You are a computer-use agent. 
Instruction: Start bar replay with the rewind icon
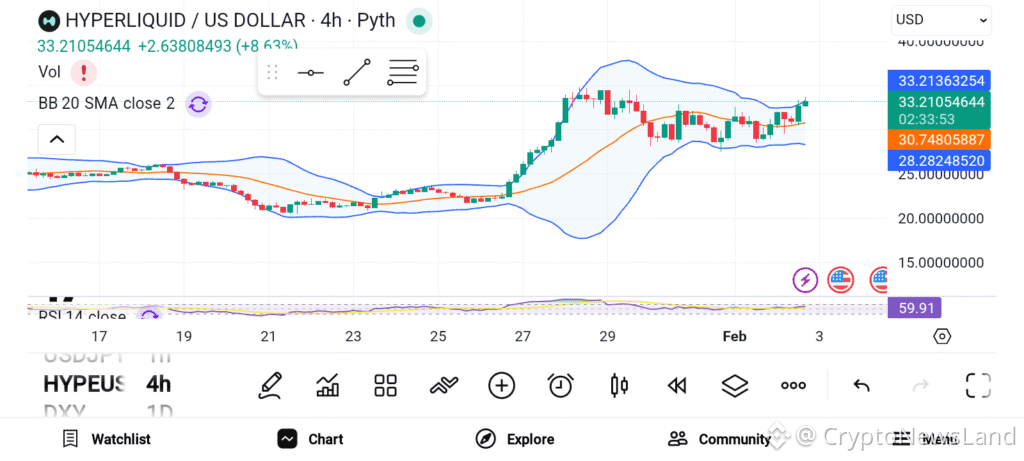677,385
